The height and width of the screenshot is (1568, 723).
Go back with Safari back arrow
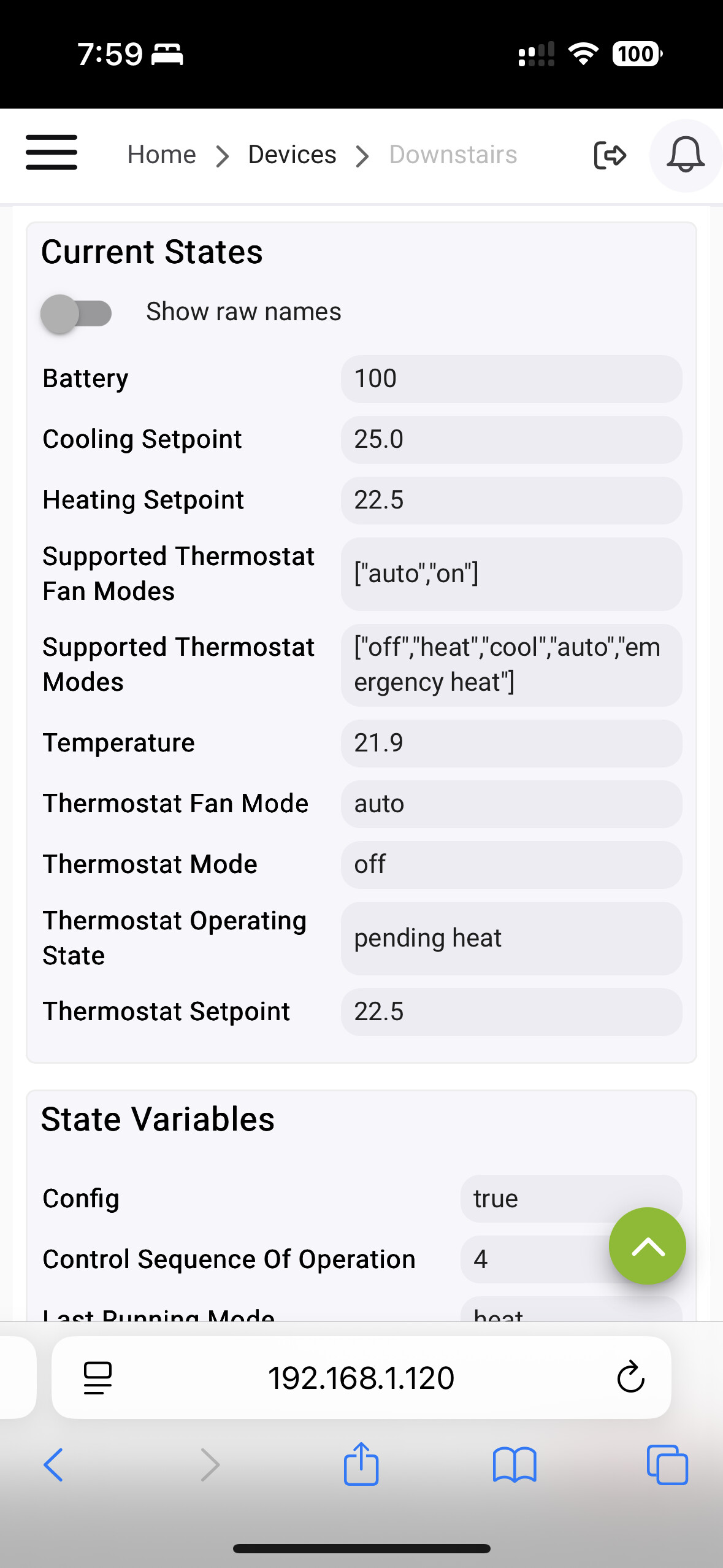(53, 1465)
